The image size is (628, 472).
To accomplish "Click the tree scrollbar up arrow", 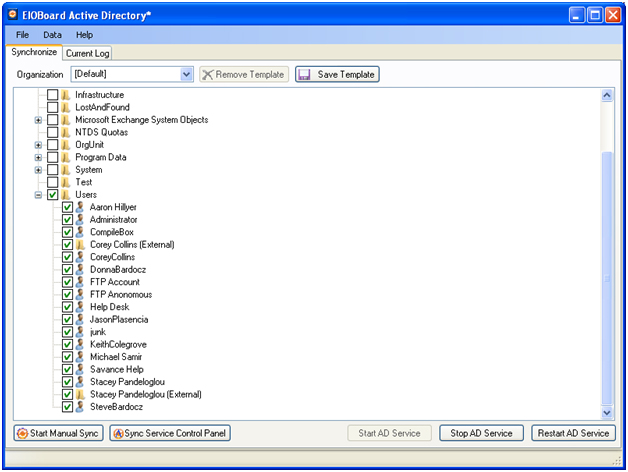I will click(607, 95).
